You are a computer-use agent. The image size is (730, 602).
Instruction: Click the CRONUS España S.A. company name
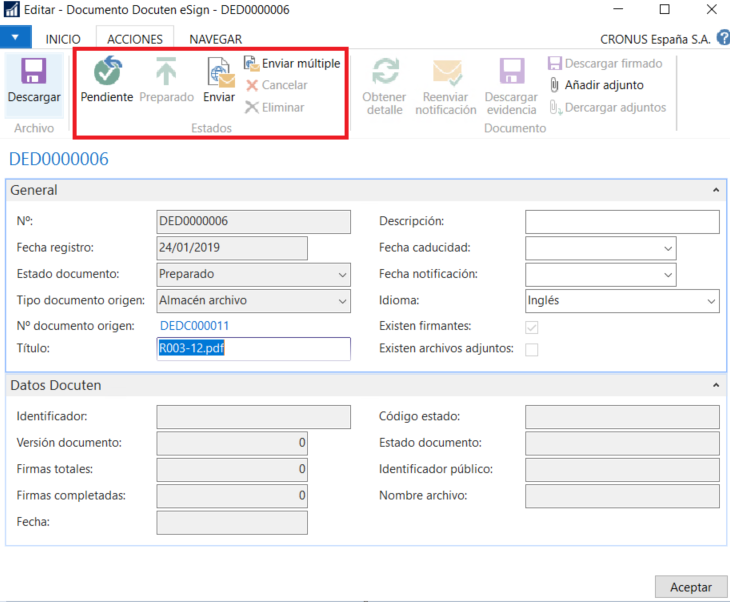tap(655, 39)
